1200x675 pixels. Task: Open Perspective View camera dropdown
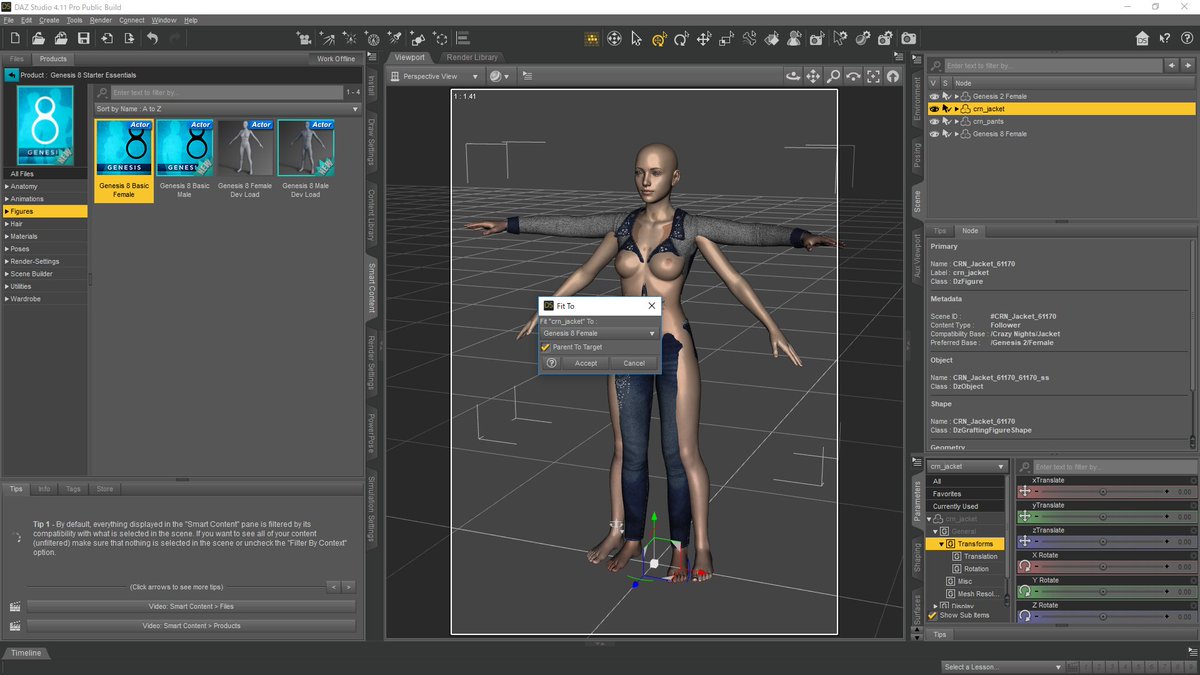coord(437,76)
